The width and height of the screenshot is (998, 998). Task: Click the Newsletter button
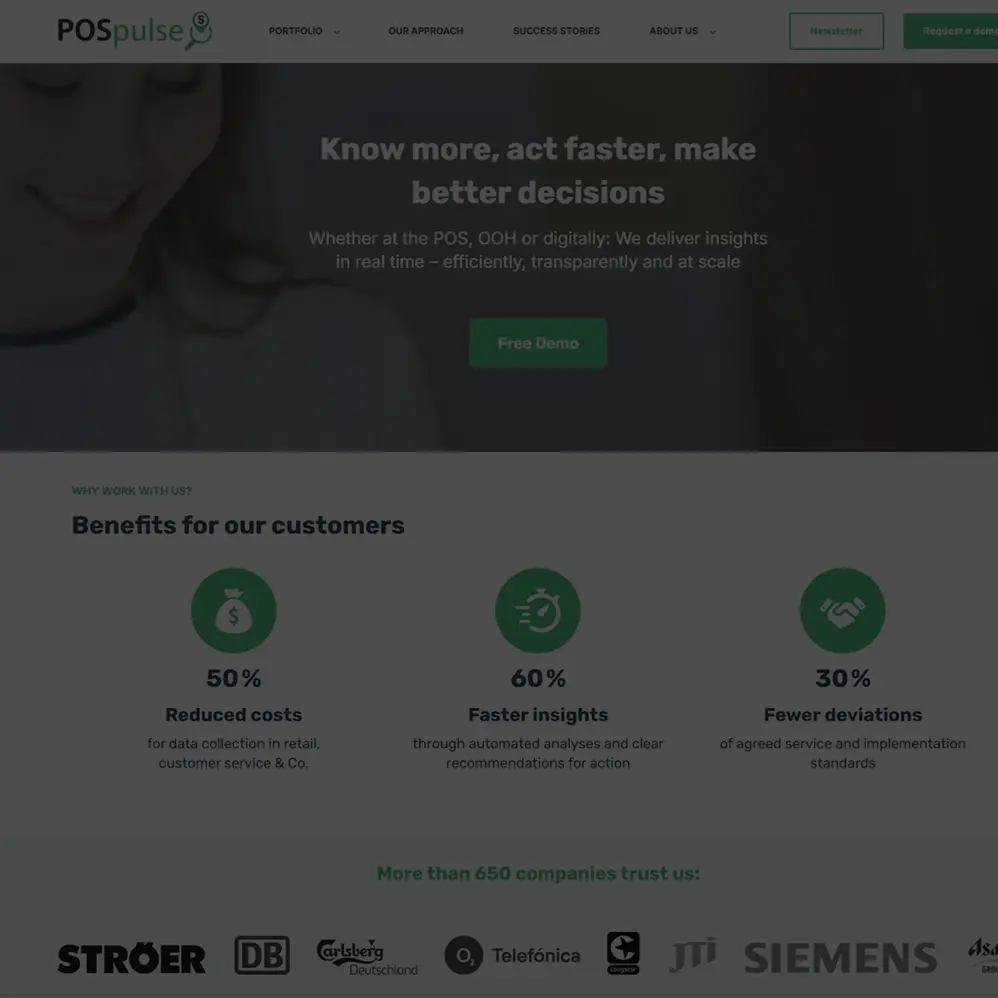point(836,31)
